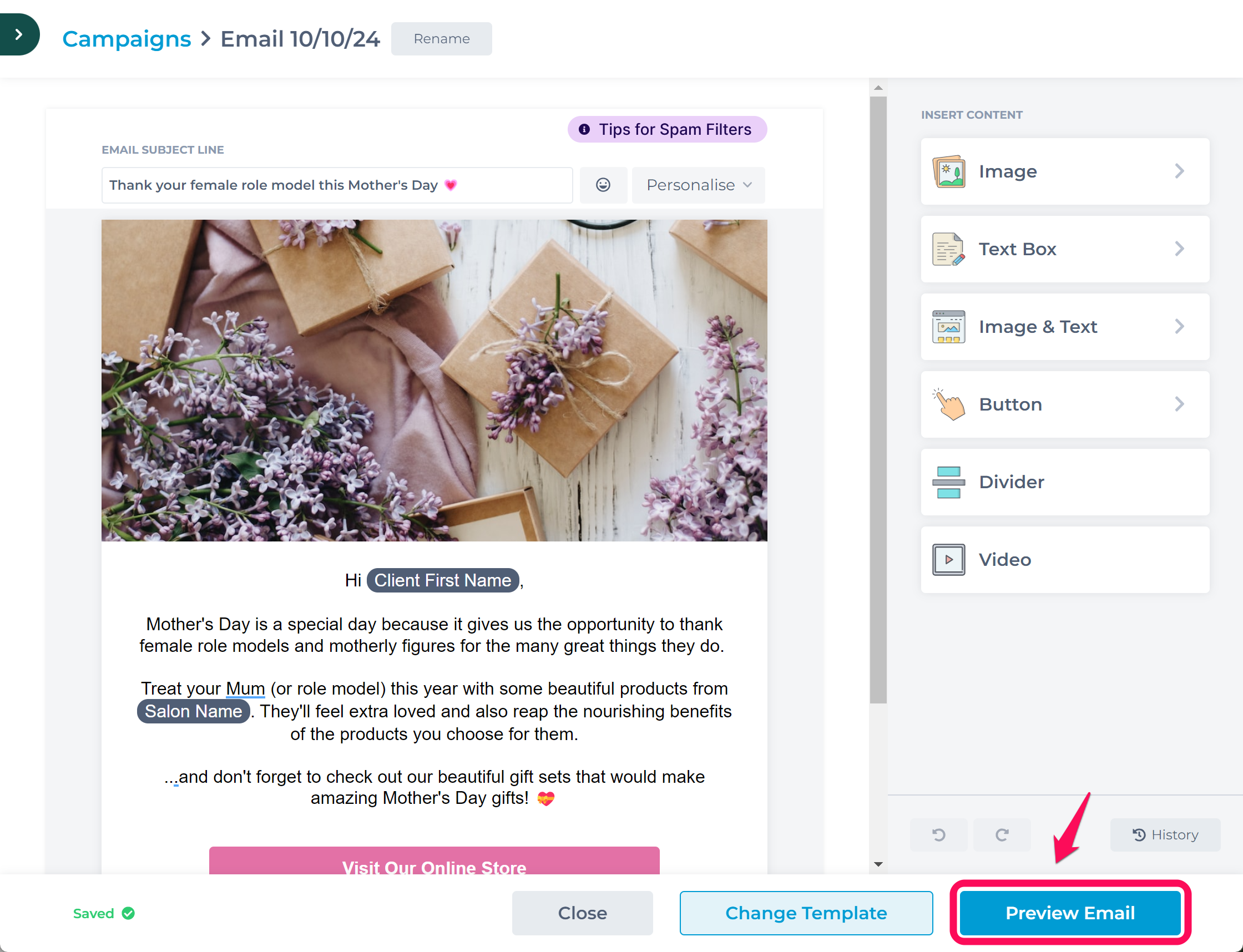Open the History panel

click(1165, 835)
